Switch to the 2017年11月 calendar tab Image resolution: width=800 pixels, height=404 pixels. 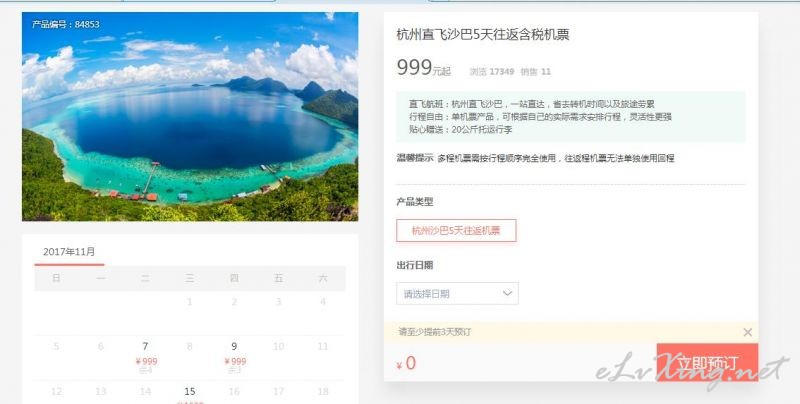click(x=69, y=251)
